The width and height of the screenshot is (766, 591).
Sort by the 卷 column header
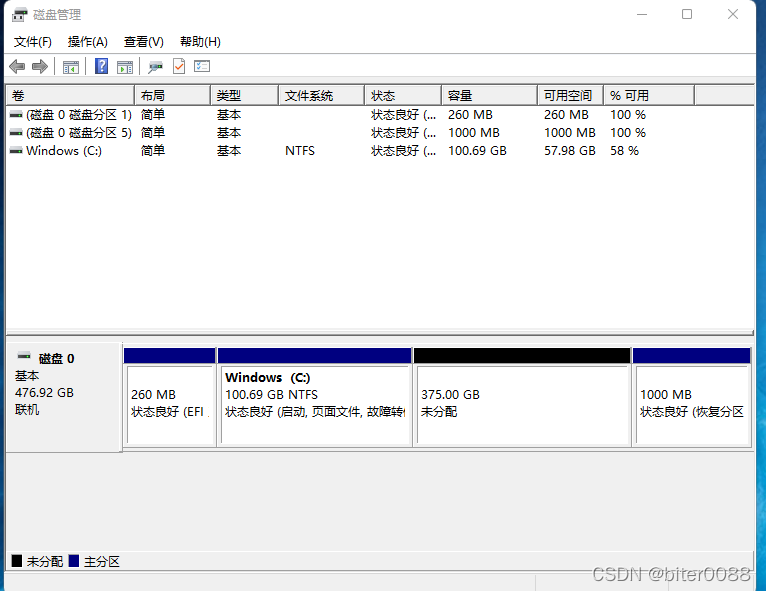click(70, 96)
